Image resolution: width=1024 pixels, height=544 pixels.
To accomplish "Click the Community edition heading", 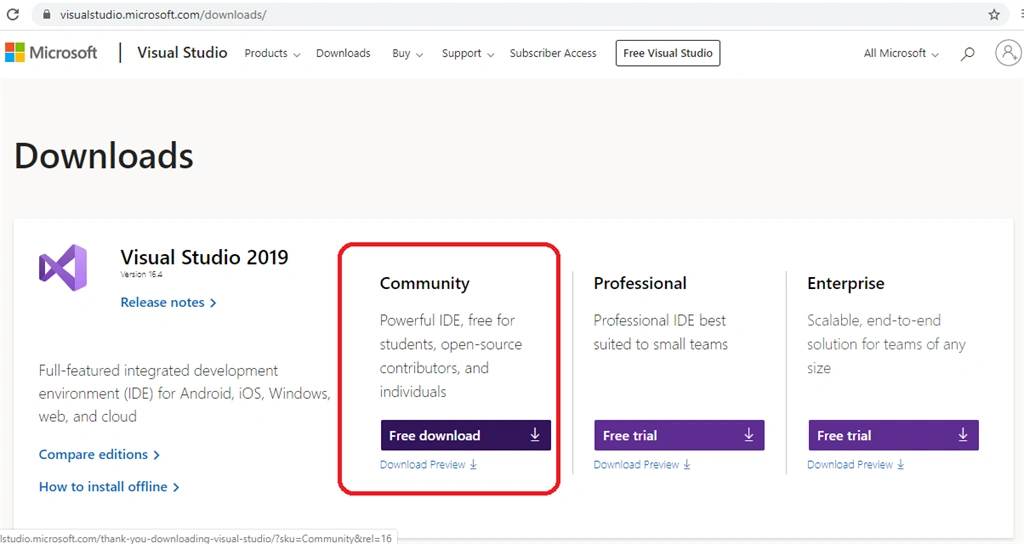I will (x=424, y=283).
